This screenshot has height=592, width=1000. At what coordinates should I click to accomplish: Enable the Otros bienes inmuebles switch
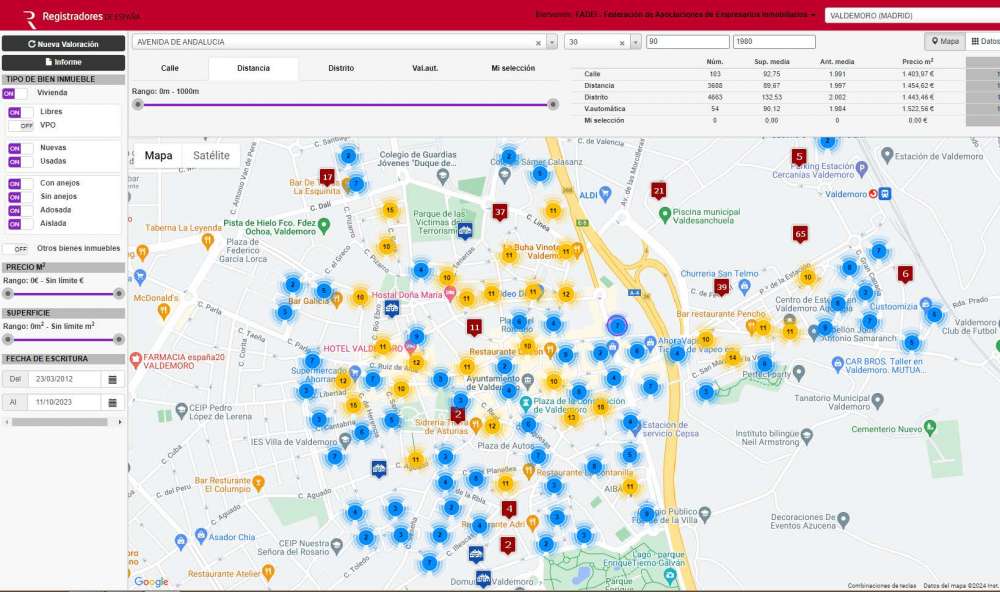point(16,249)
